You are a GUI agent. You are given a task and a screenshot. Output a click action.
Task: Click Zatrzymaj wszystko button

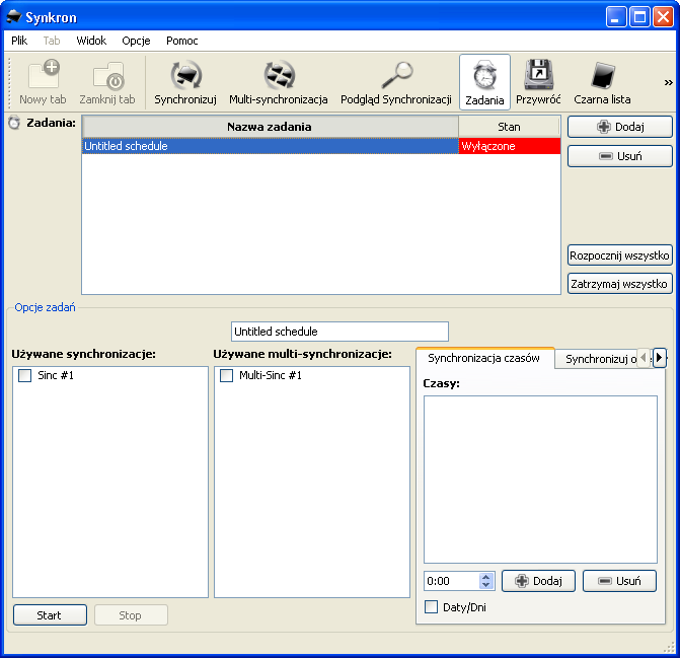tap(620, 284)
